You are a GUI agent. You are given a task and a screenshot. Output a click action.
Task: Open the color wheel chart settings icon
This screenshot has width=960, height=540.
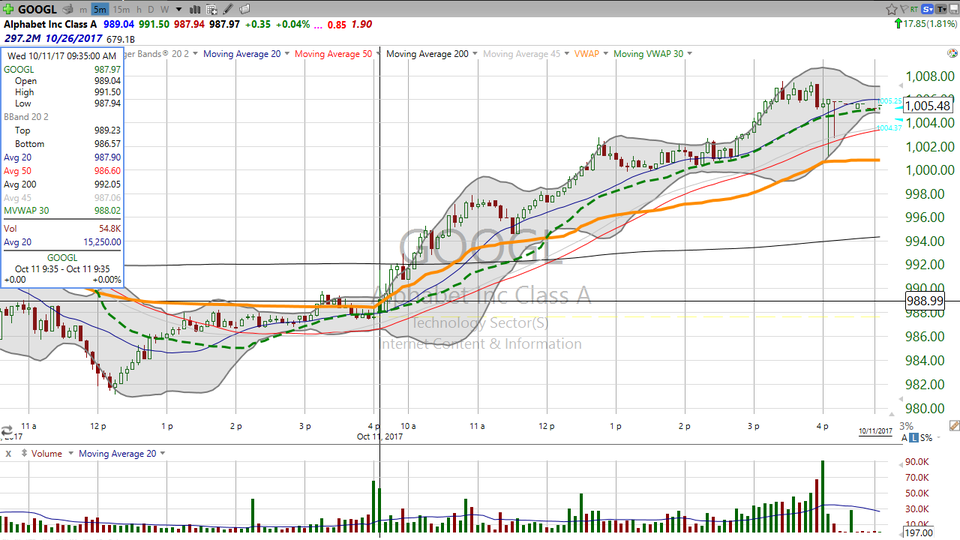pyautogui.click(x=953, y=53)
